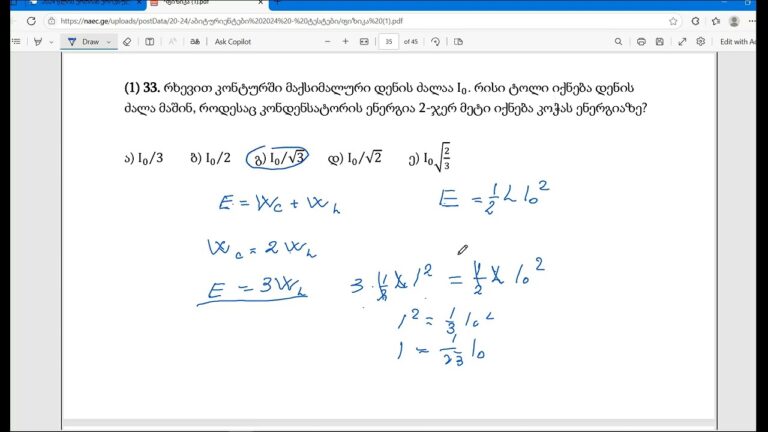Click the Fit to width icon
This screenshot has height=432, width=768.
pyautogui.click(x=364, y=42)
